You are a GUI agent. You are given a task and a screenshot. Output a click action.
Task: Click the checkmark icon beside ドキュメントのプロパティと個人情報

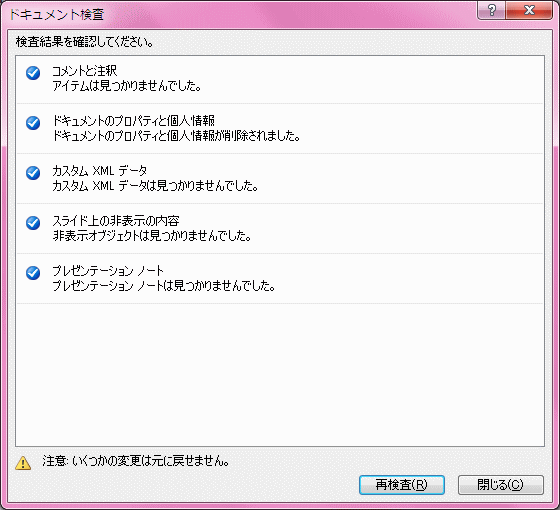[33, 123]
